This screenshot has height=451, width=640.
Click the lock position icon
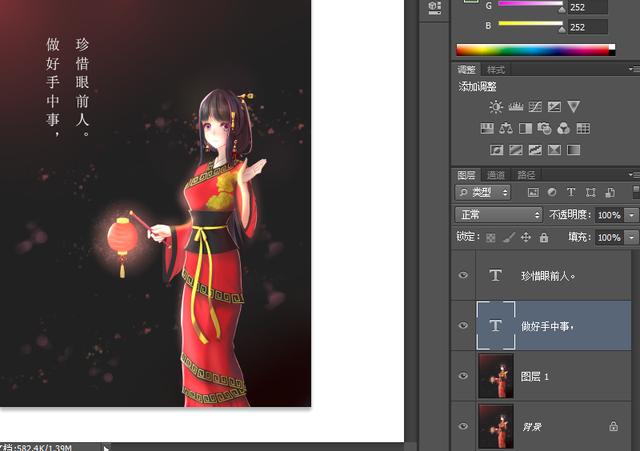click(x=526, y=238)
